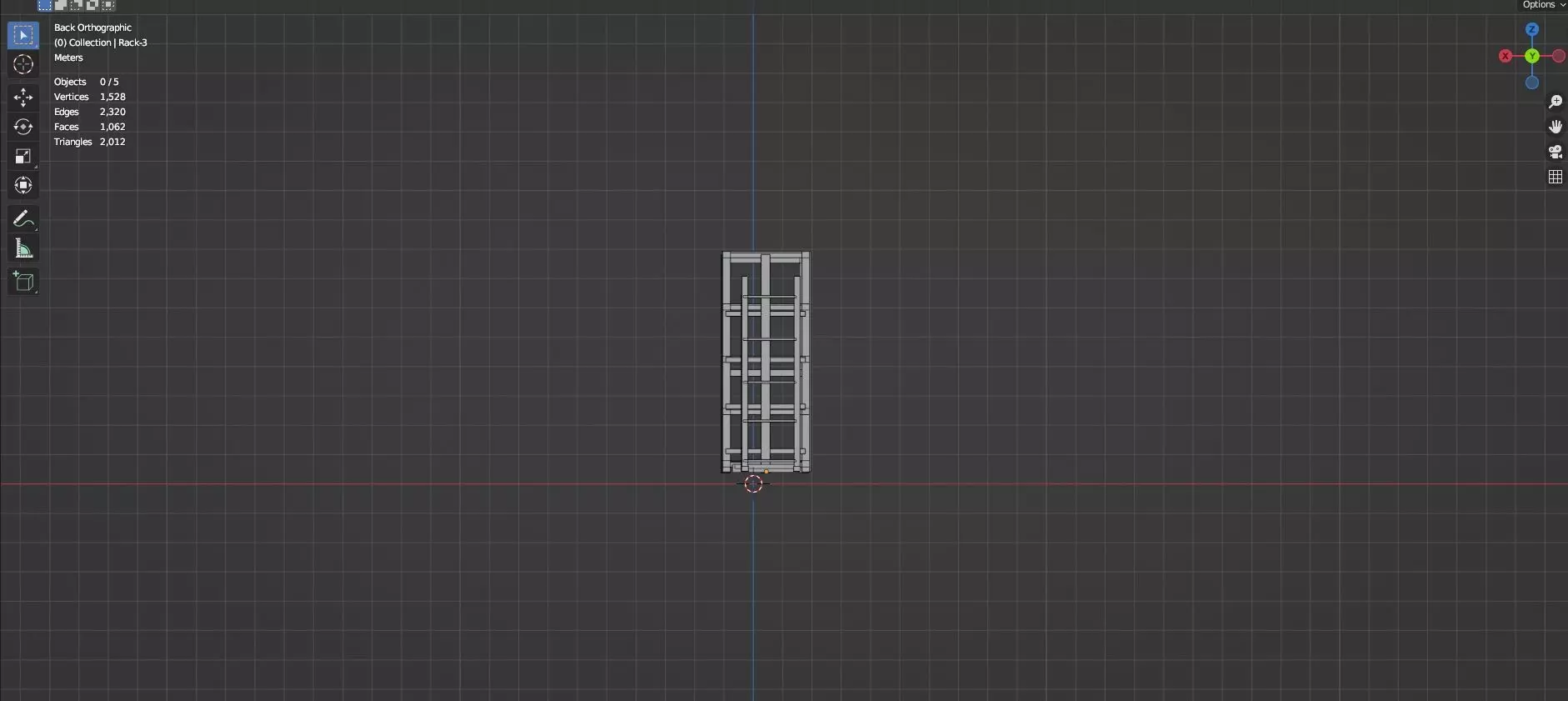Screen dimensions: 1568x701
Task: Click the '(0) Collection | Rack-3' text
Action: 101,43
